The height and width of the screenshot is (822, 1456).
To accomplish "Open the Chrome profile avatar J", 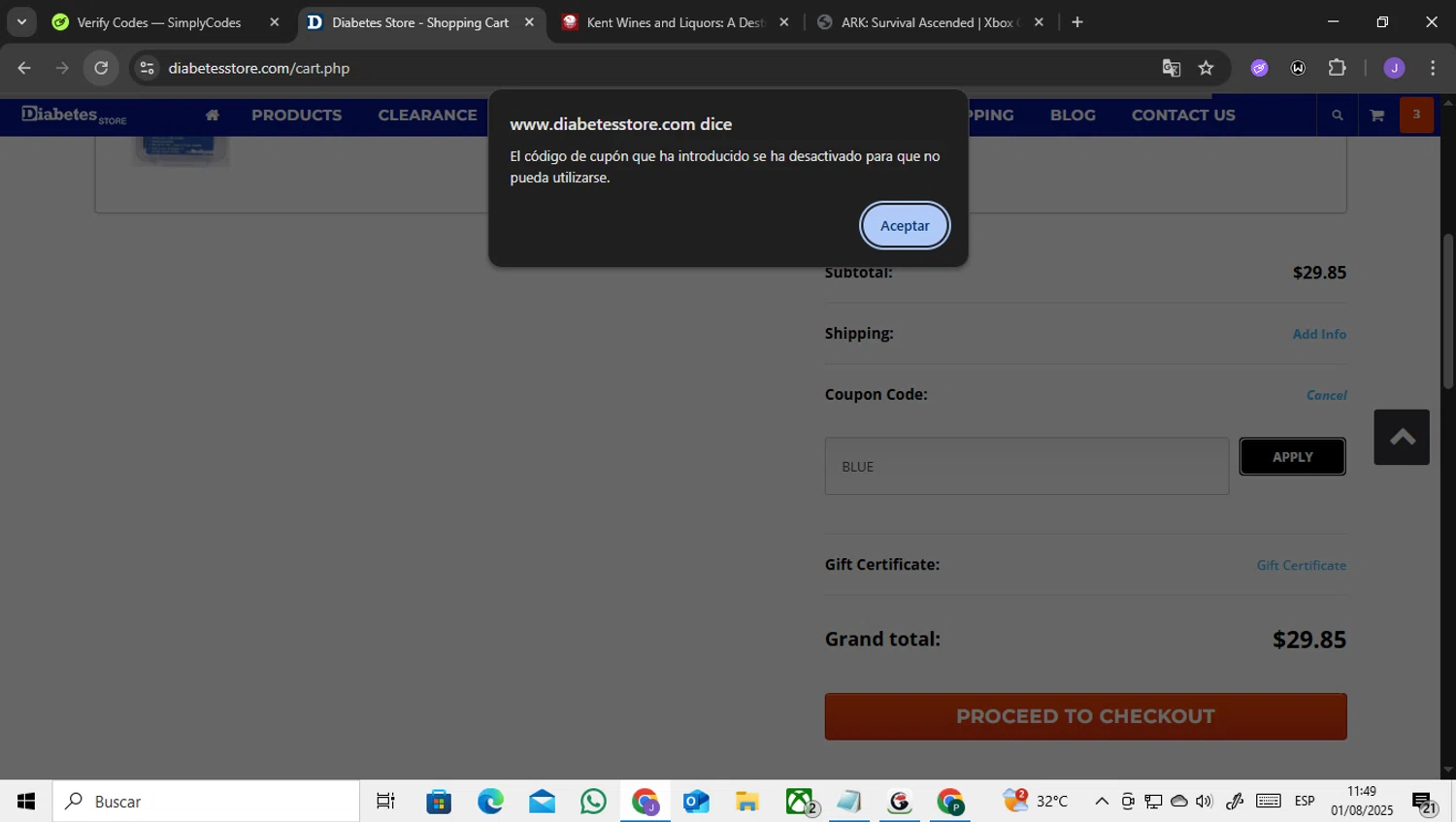I will (x=1394, y=68).
